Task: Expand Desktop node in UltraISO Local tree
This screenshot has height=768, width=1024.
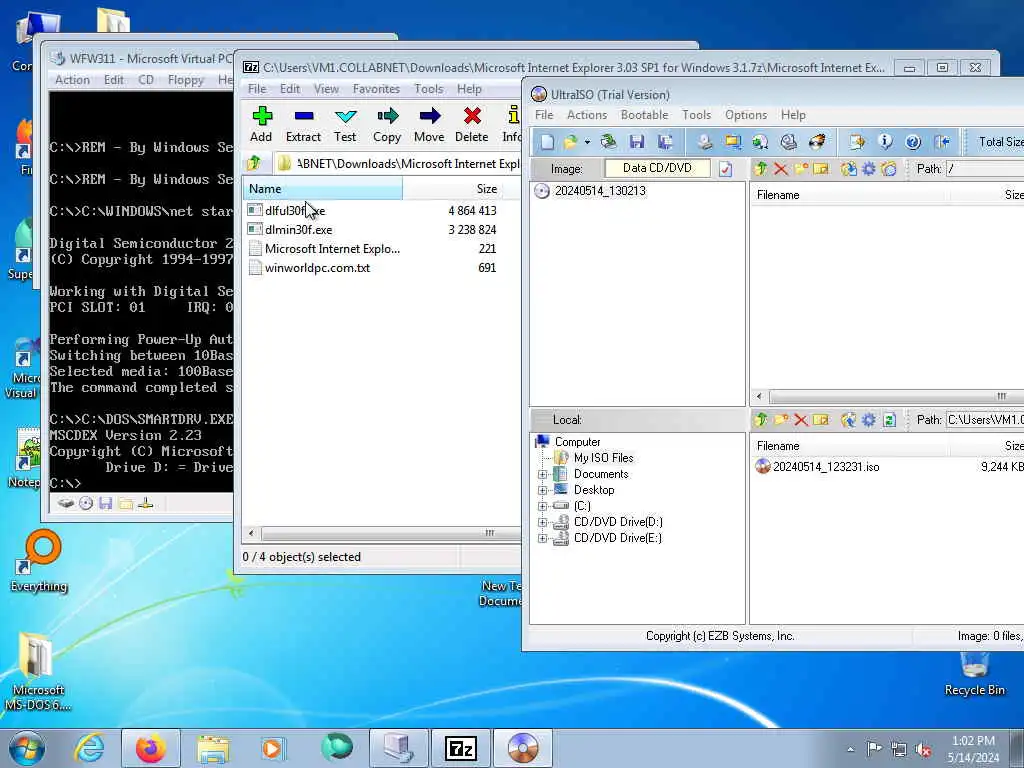Action: coord(543,490)
